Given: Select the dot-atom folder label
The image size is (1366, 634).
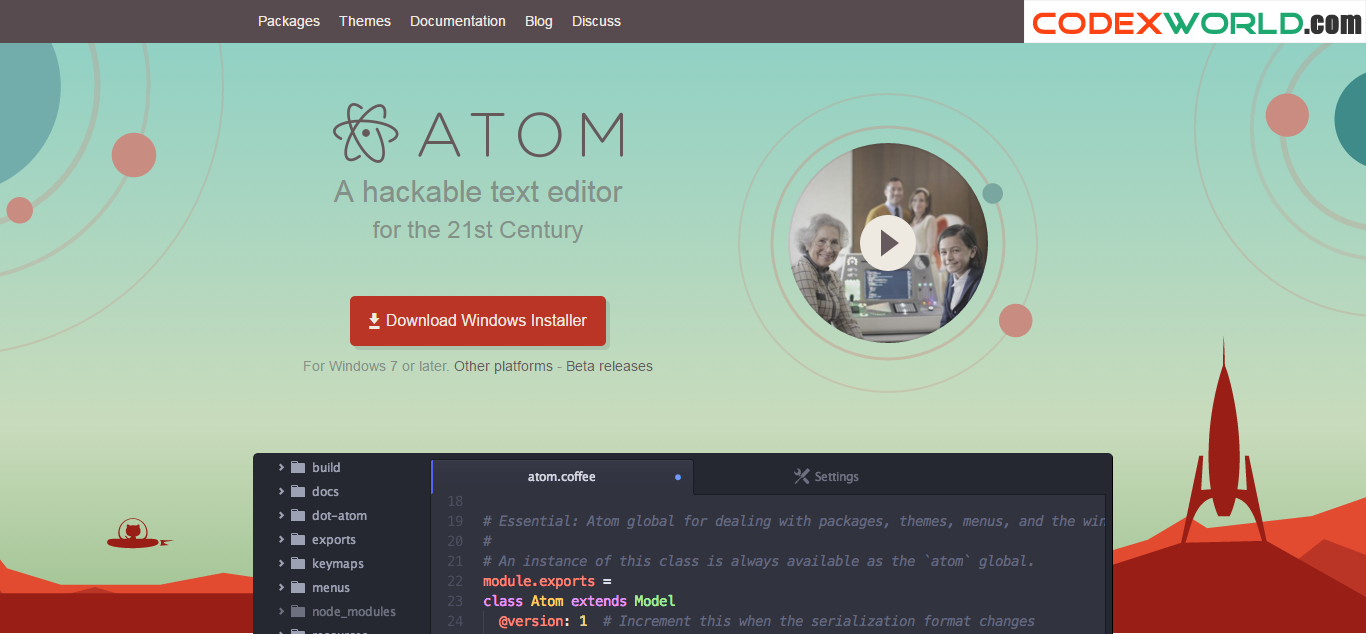Looking at the screenshot, I should [x=339, y=515].
